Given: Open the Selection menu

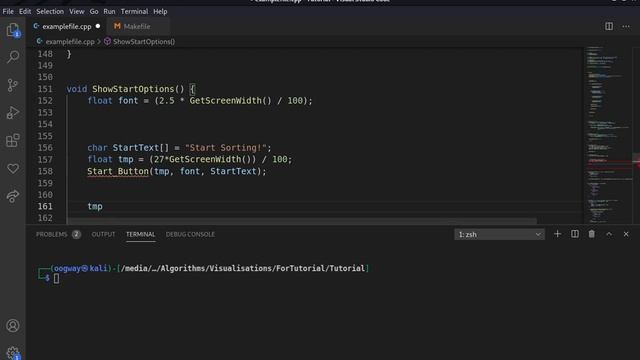Looking at the screenshot, I should pos(50,11).
